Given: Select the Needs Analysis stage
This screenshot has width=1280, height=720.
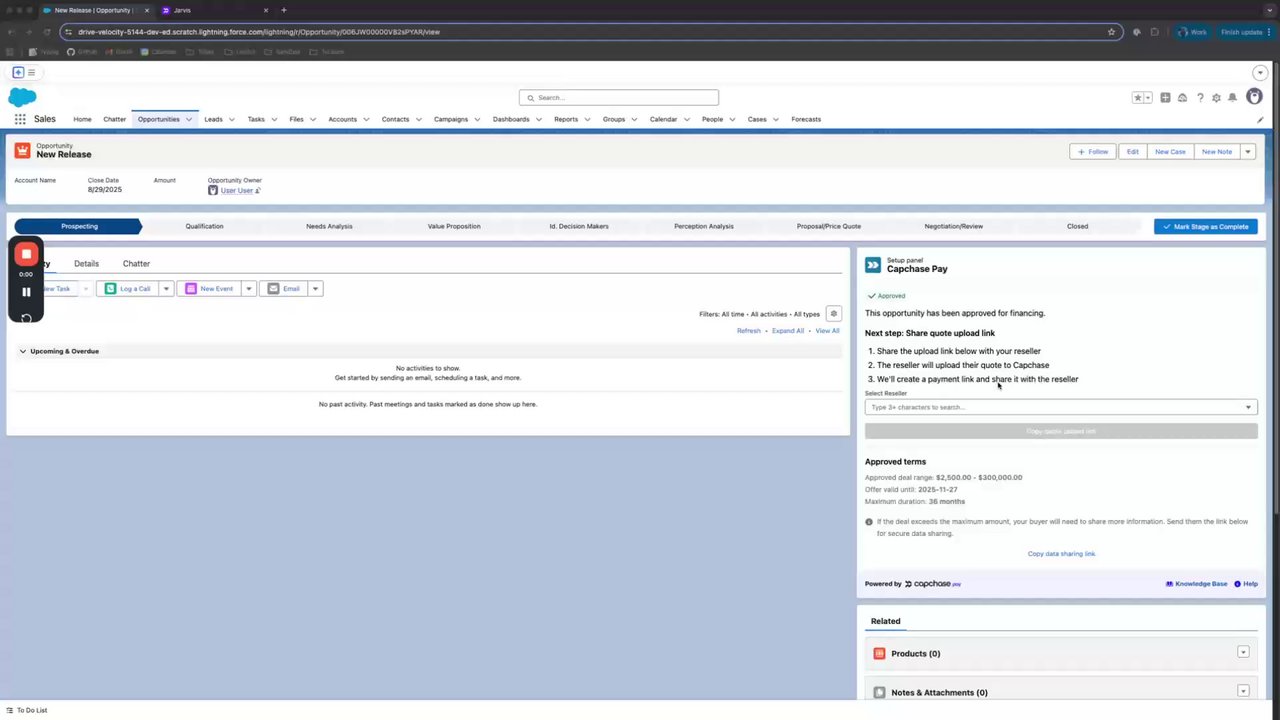Looking at the screenshot, I should tap(329, 227).
